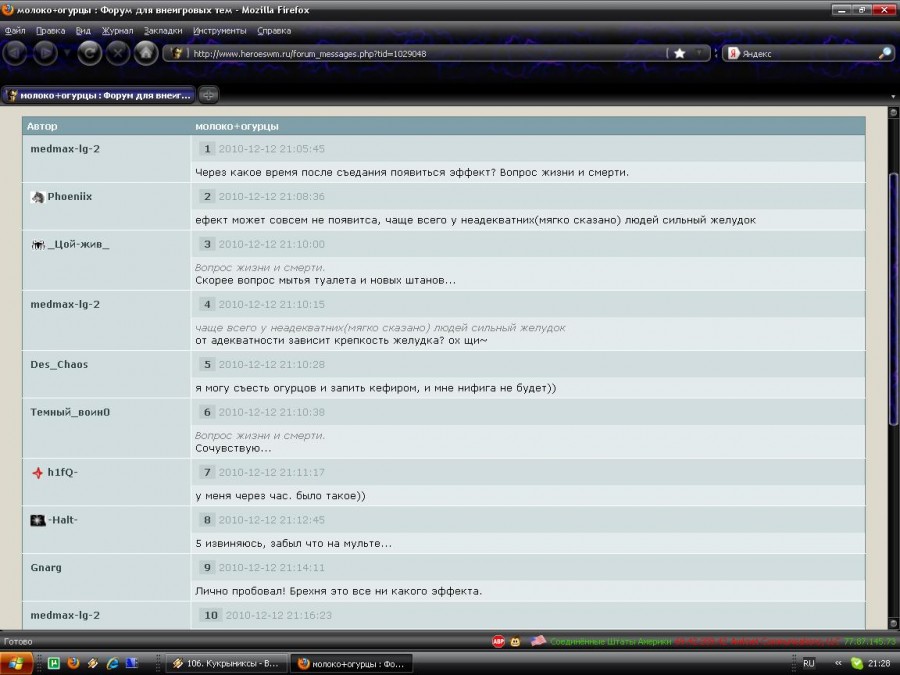Open the Инструменты menu
Viewport: 900px width, 675px height.
pos(219,30)
